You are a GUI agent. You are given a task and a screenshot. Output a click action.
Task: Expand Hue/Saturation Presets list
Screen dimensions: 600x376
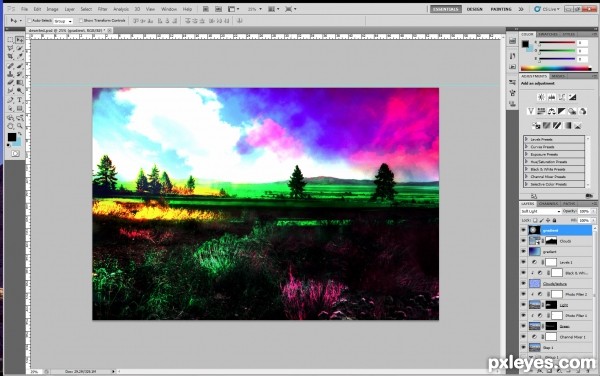[527, 161]
